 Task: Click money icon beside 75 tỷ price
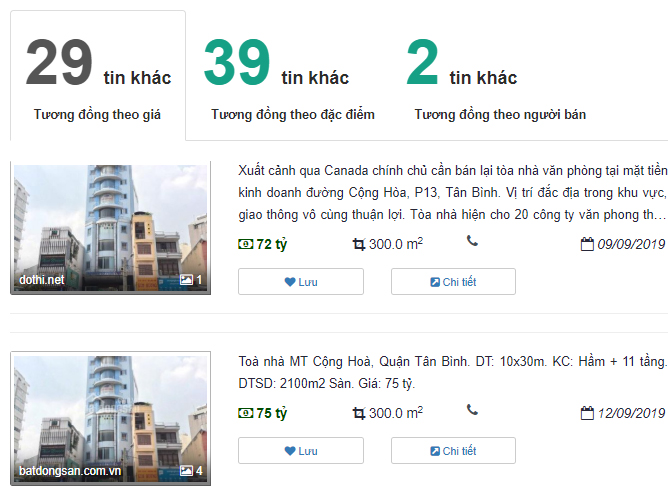coord(245,413)
